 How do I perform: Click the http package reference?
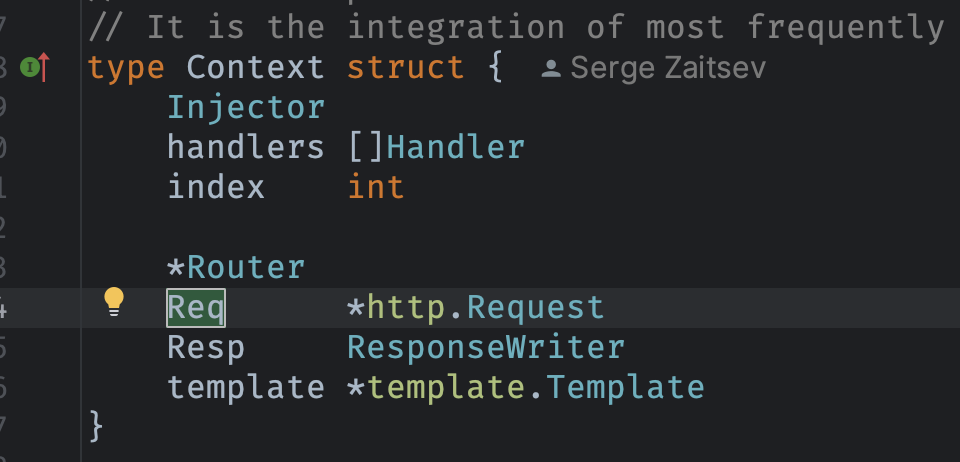click(406, 308)
